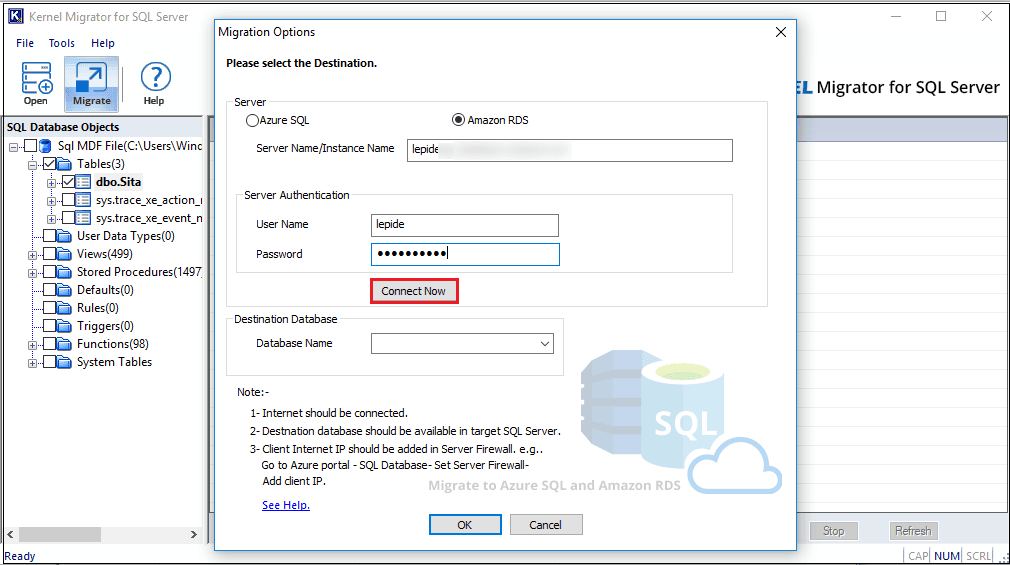This screenshot has width=1010, height=565.
Task: Maximize the Kernel Migrator window
Action: (941, 16)
